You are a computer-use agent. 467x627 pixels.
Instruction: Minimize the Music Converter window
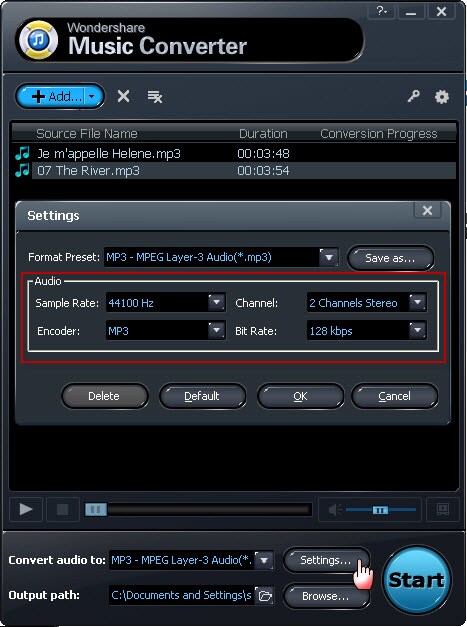[411, 11]
